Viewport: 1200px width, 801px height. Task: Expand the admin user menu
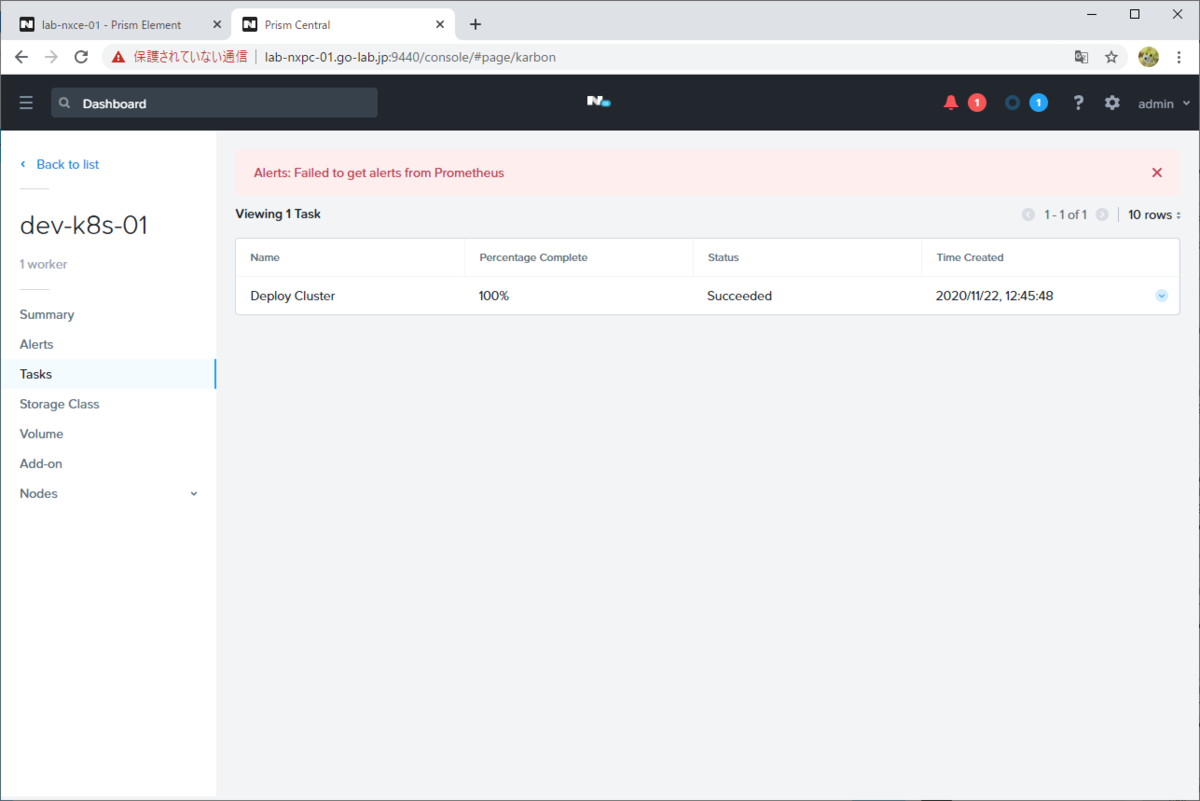pyautogui.click(x=1164, y=103)
